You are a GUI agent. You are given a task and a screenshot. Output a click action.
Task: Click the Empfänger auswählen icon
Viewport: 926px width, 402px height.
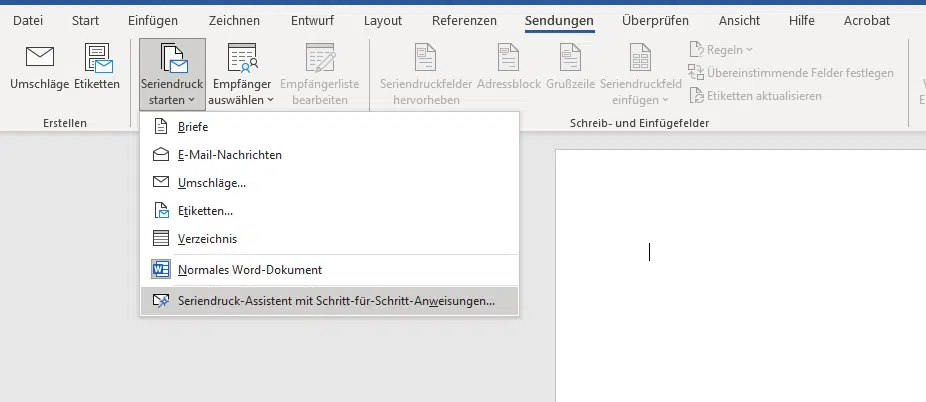tap(242, 57)
